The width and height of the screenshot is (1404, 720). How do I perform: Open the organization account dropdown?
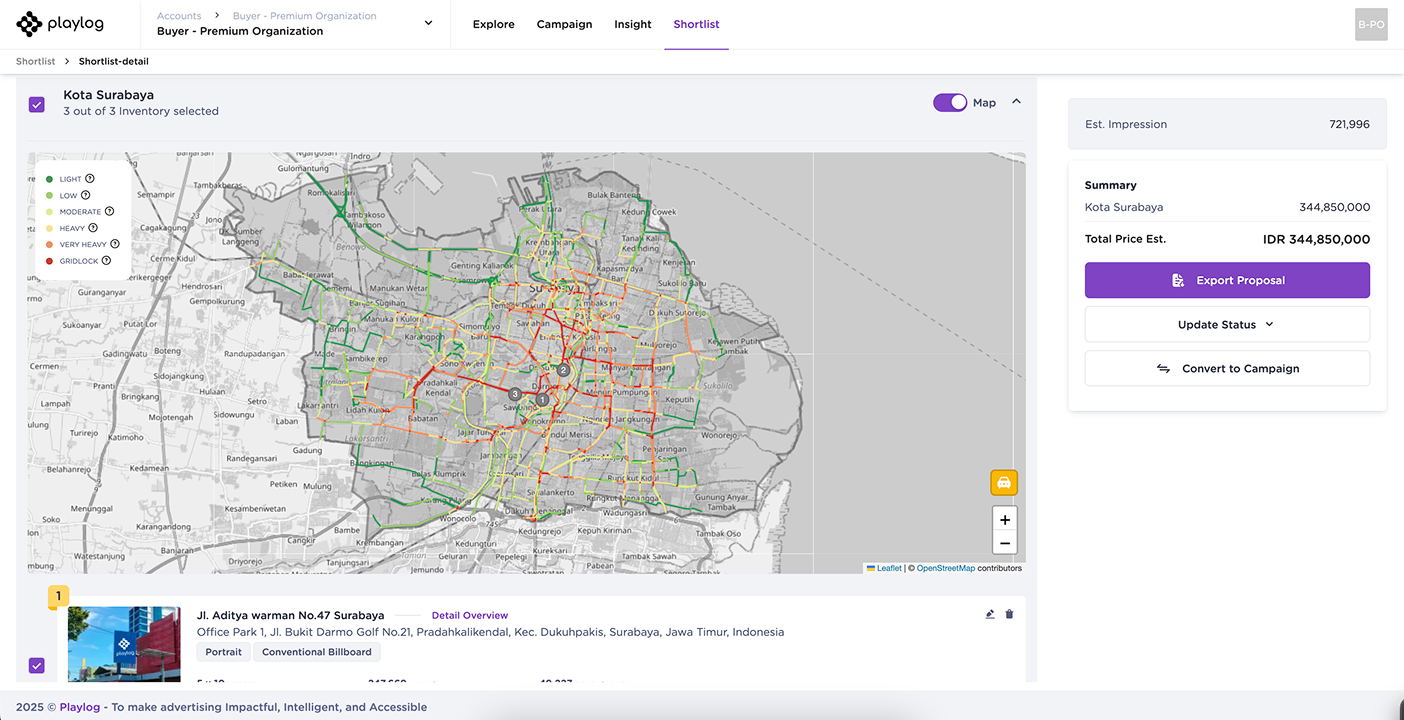[x=428, y=24]
